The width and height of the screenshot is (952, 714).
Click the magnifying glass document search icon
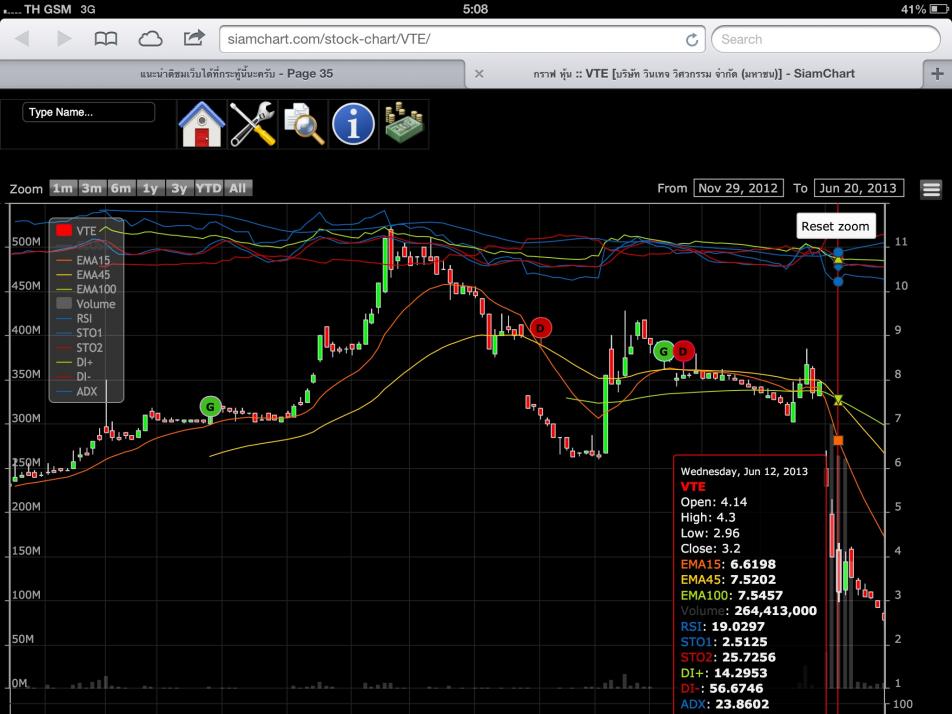point(303,124)
